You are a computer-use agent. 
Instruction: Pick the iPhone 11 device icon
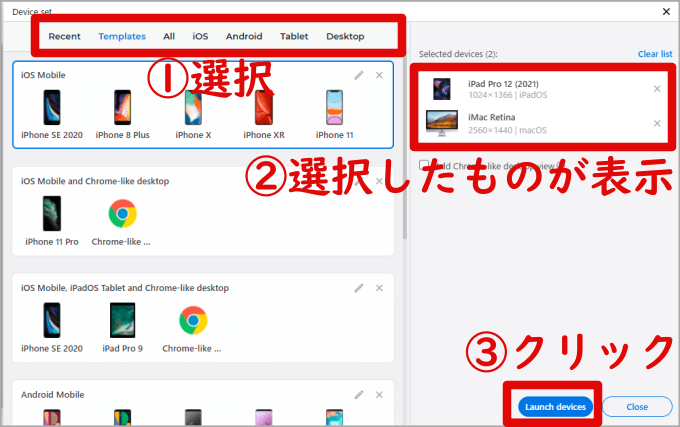pyautogui.click(x=334, y=108)
